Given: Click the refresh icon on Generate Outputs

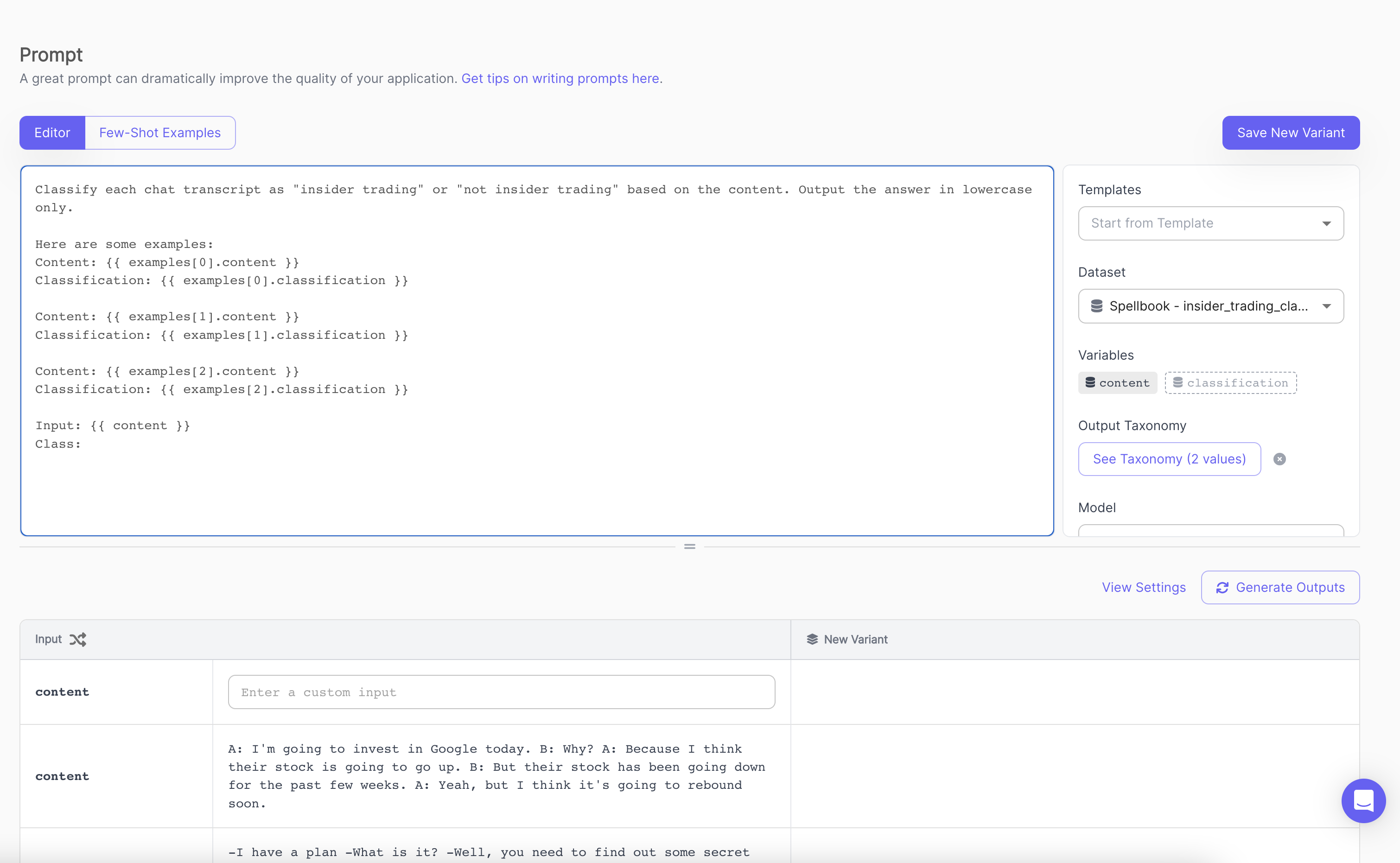Looking at the screenshot, I should pyautogui.click(x=1223, y=587).
